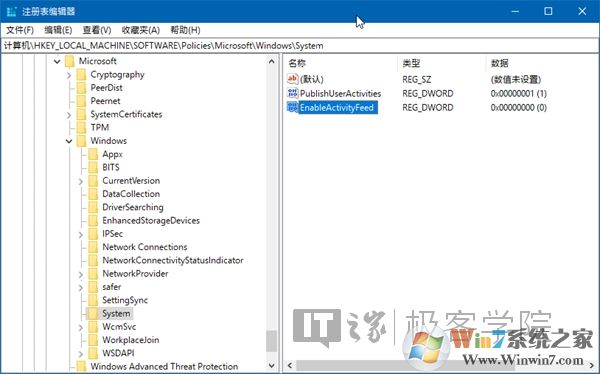Open the 编辑(E) menu
Image resolution: width=600 pixels, height=374 pixels.
click(58, 30)
